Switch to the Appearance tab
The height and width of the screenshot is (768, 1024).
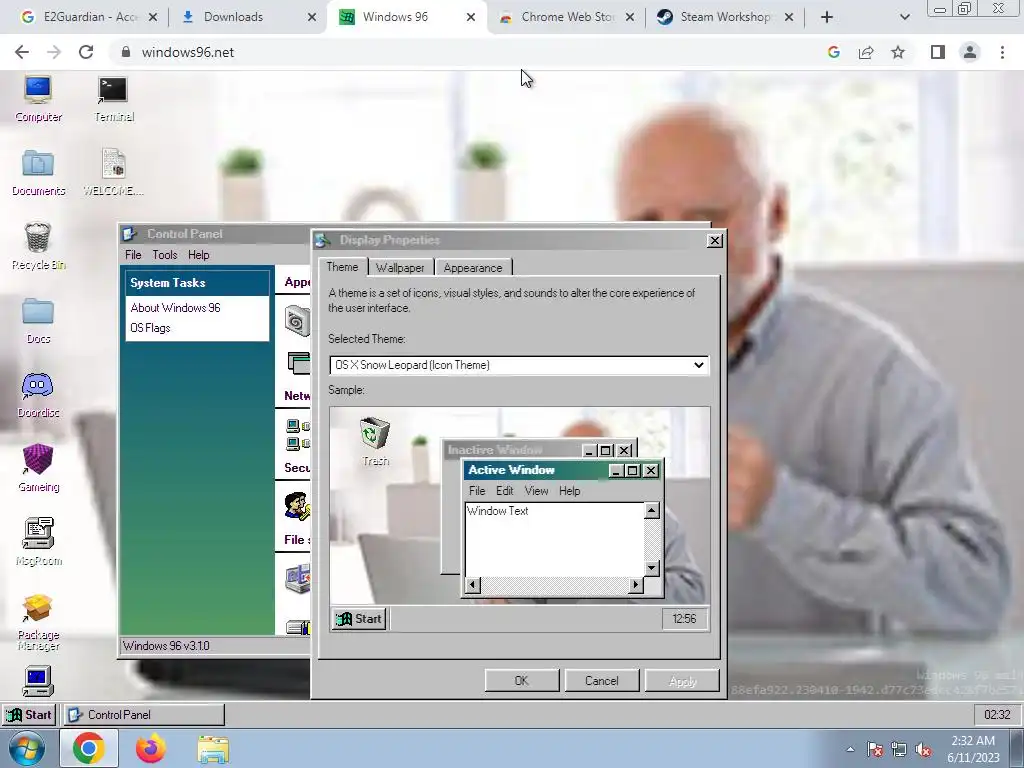pyautogui.click(x=473, y=268)
